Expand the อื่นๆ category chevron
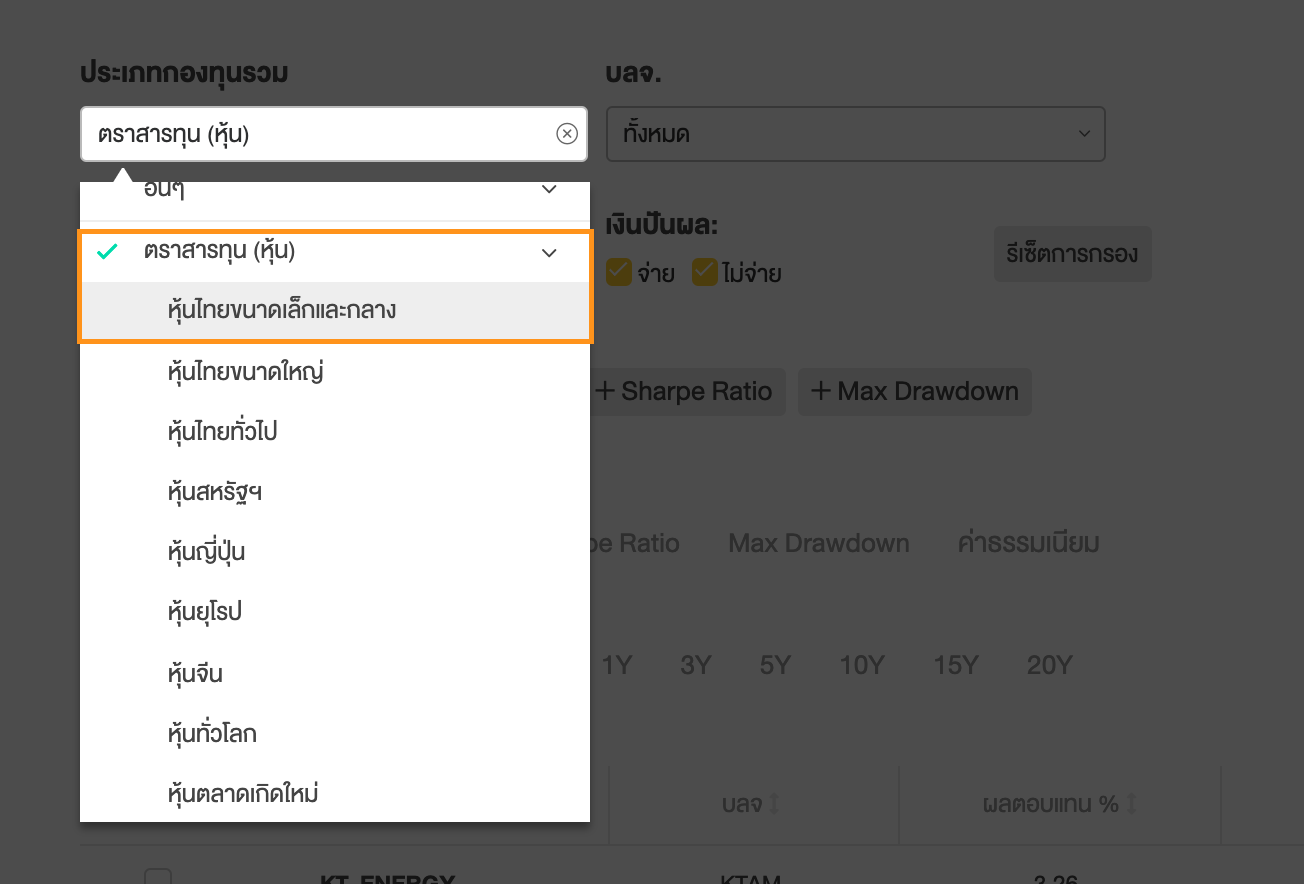This screenshot has height=884, width=1304. pos(549,190)
